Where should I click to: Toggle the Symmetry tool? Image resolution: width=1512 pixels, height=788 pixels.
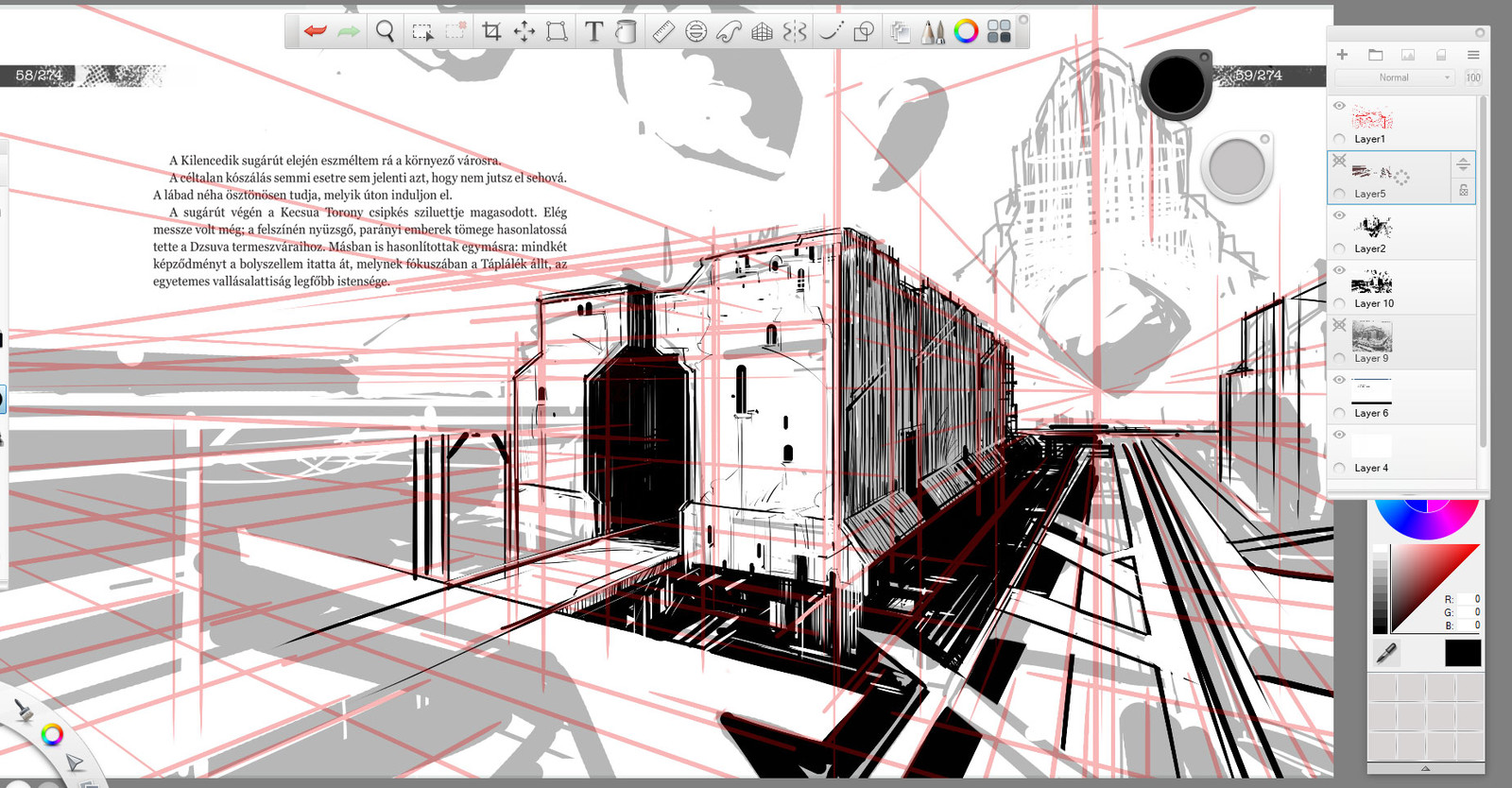click(795, 31)
